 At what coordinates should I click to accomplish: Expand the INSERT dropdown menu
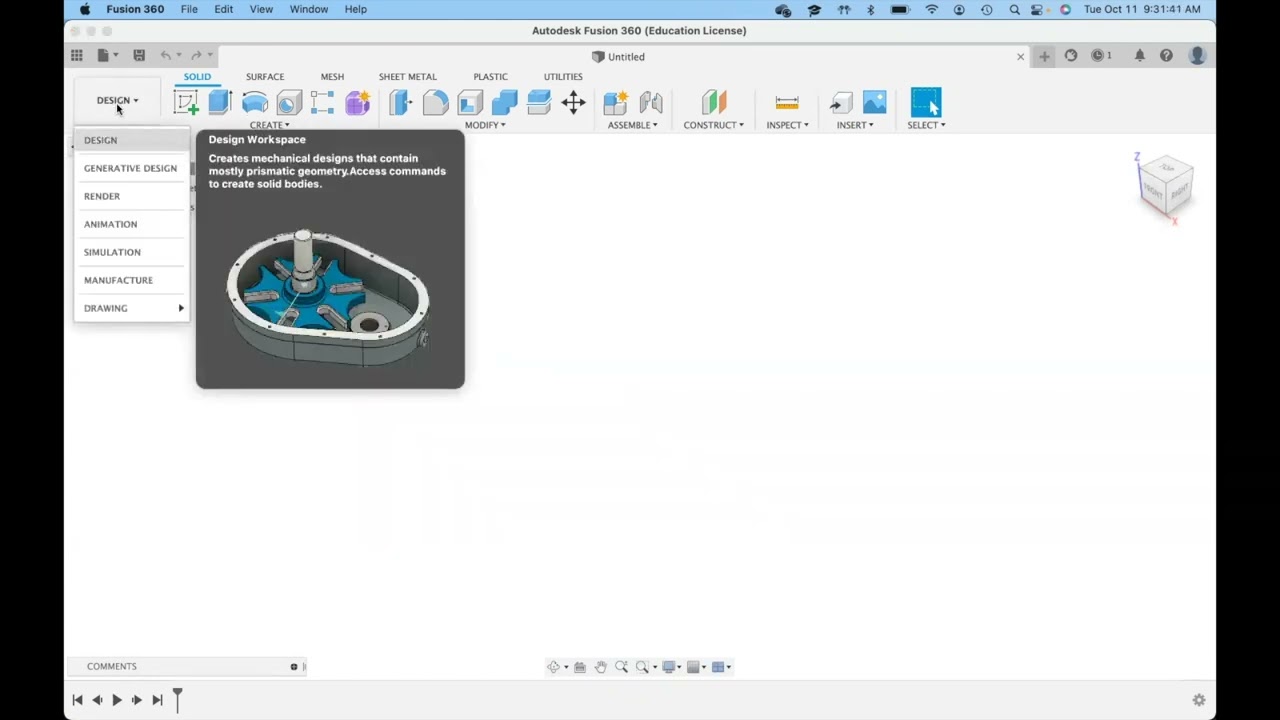[855, 125]
